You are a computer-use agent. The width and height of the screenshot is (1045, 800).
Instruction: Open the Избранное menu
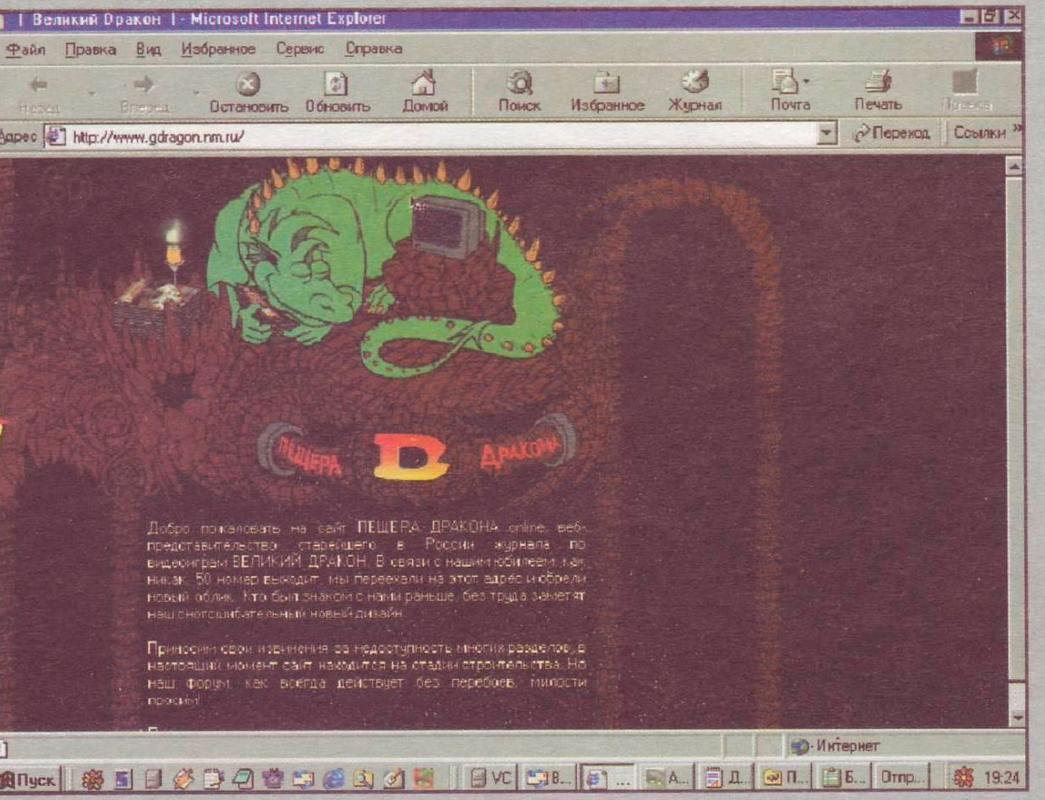pos(218,49)
